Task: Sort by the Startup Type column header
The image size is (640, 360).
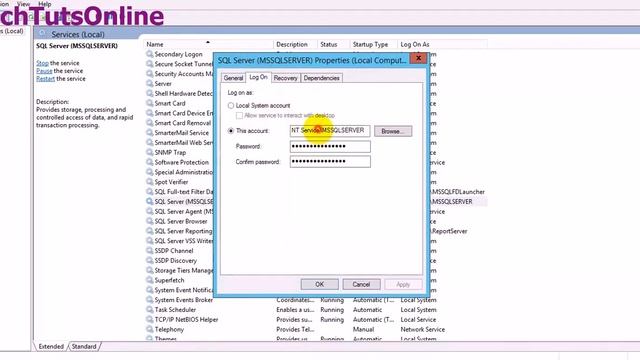Action: 373,44
